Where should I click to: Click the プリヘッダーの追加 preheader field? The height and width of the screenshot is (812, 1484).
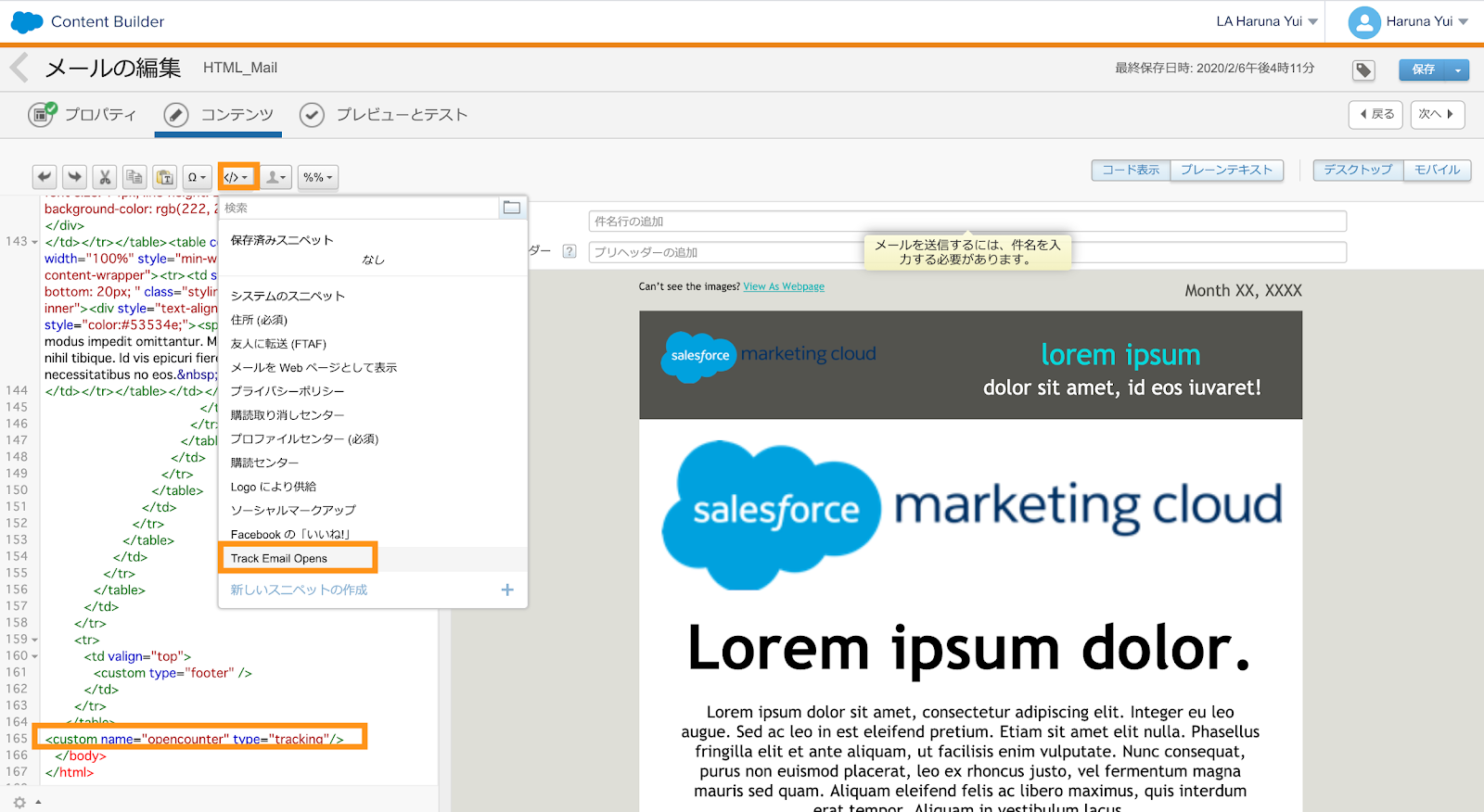click(x=967, y=252)
